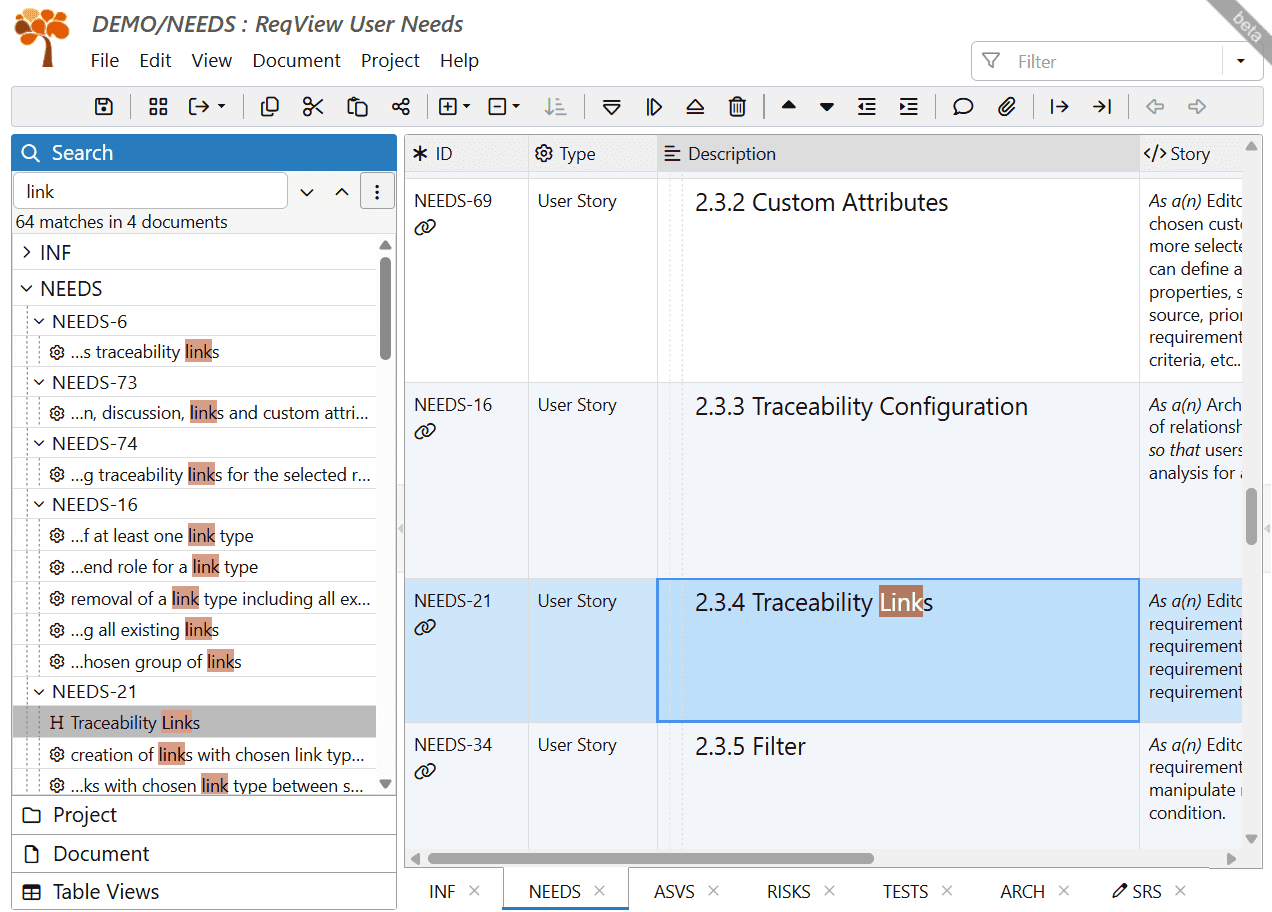Click inside the search input containing 'link'
This screenshot has height=912, width=1272.
pos(150,190)
